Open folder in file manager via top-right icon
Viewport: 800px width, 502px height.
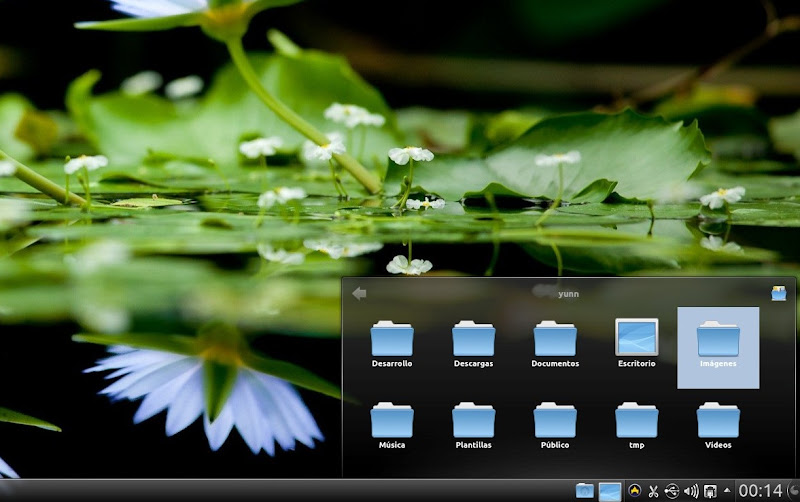pos(779,293)
